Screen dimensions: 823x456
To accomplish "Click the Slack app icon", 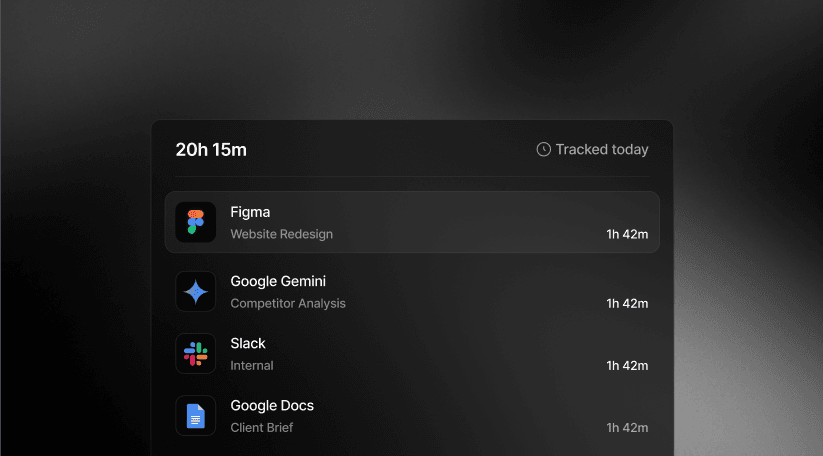I will [195, 354].
